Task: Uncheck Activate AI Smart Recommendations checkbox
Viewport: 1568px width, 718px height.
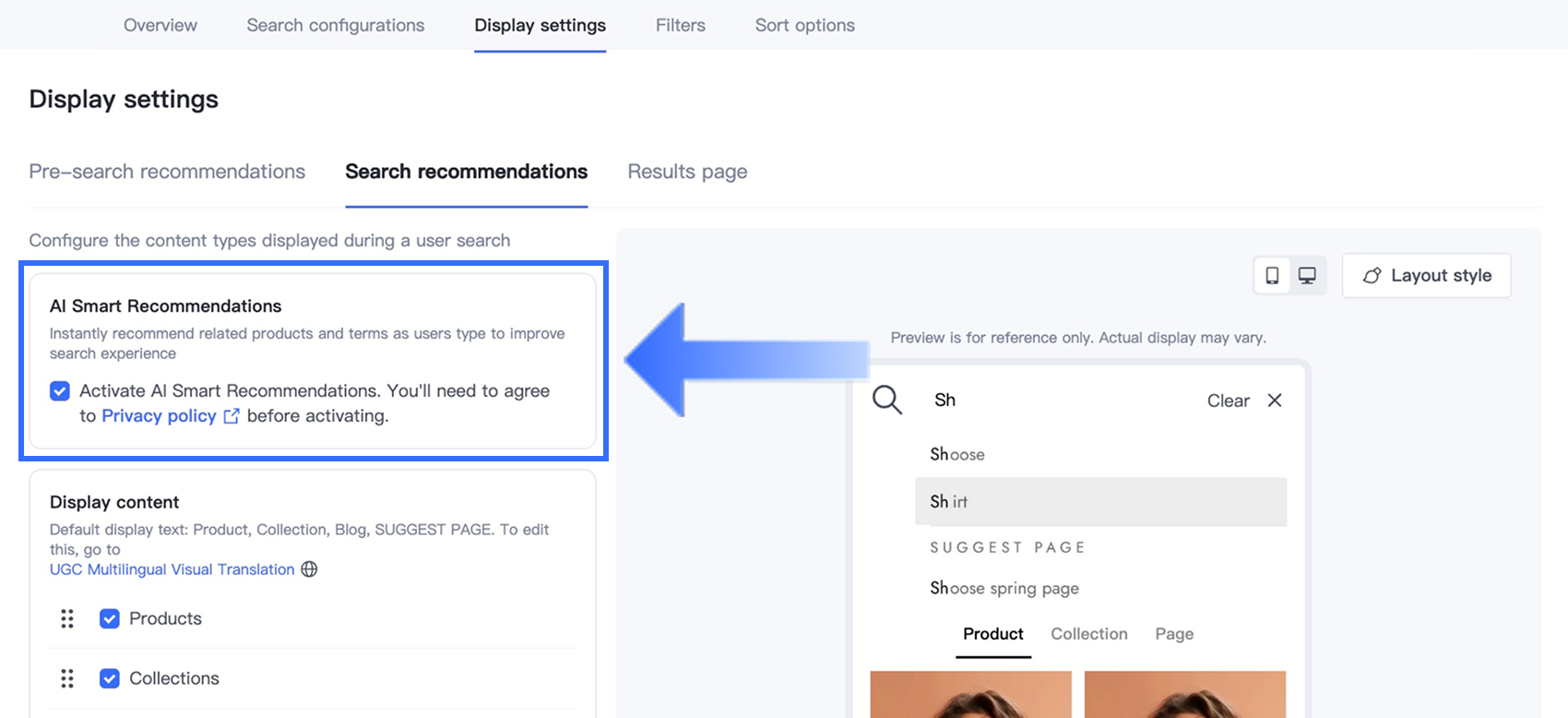Action: (60, 391)
